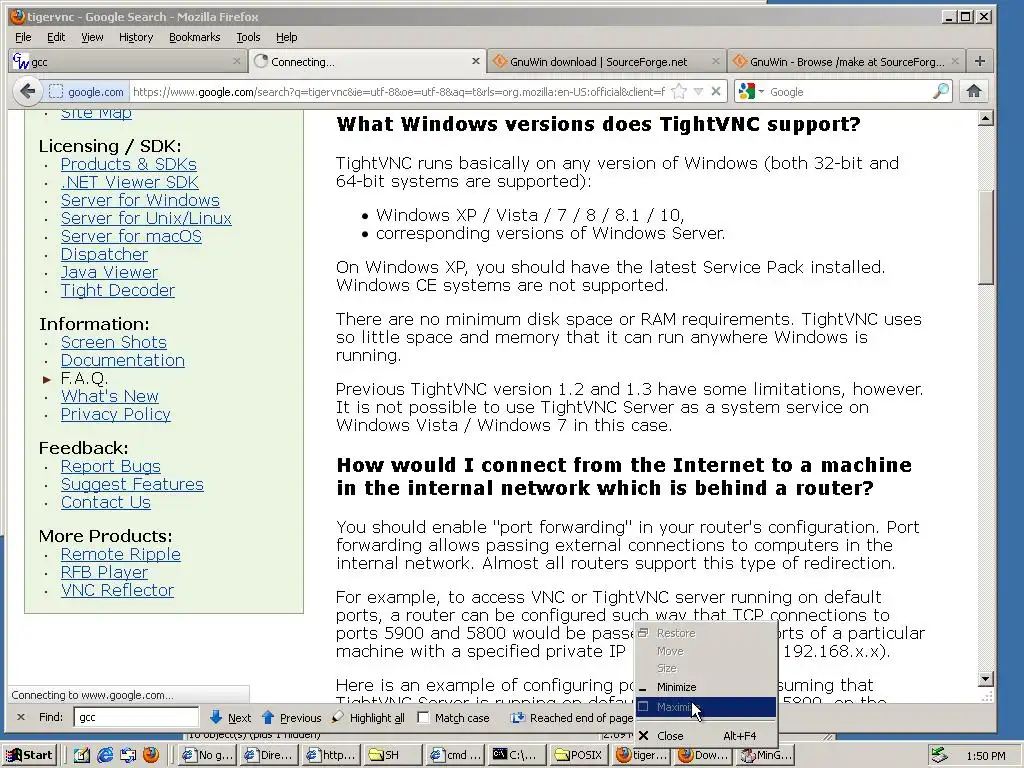This screenshot has height=768, width=1024.
Task: Switch to the cmd taskbar button
Action: click(456, 755)
